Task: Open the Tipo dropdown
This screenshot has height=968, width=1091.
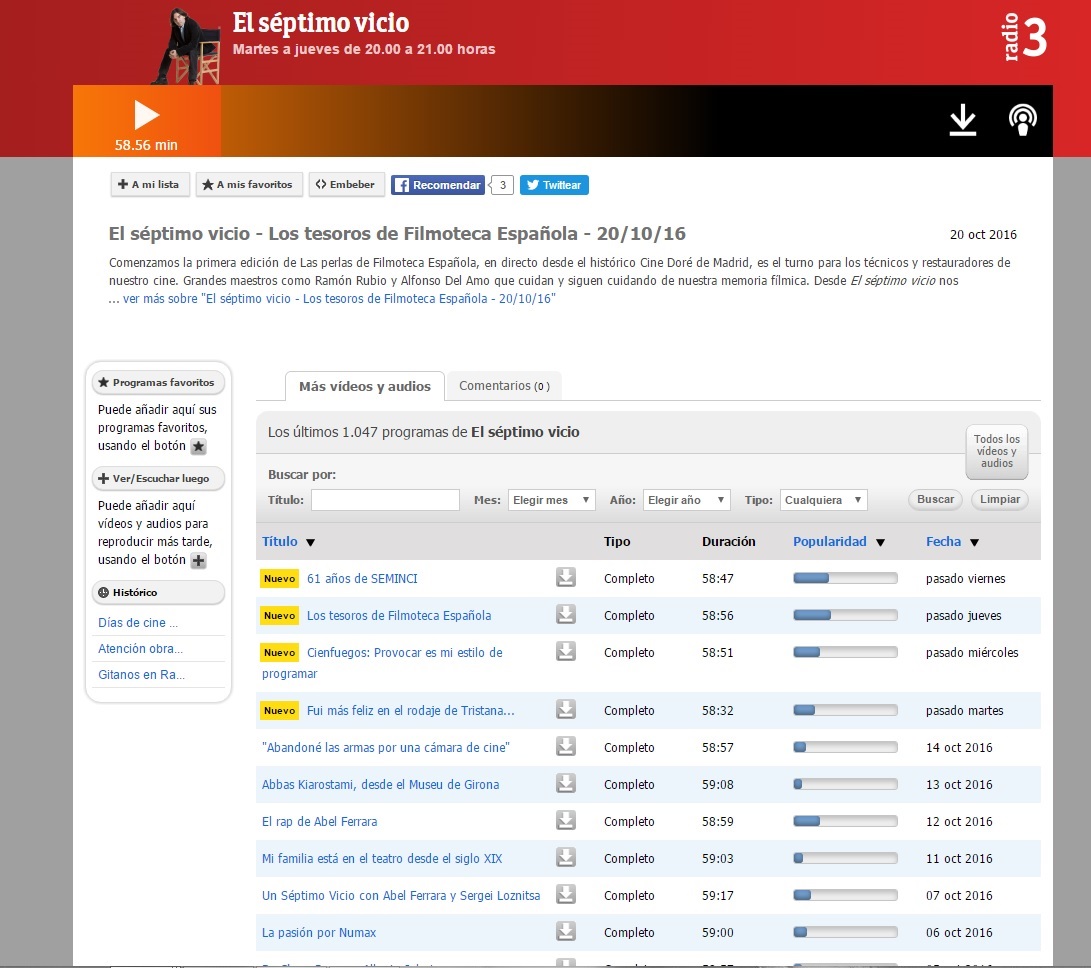Action: pos(824,500)
